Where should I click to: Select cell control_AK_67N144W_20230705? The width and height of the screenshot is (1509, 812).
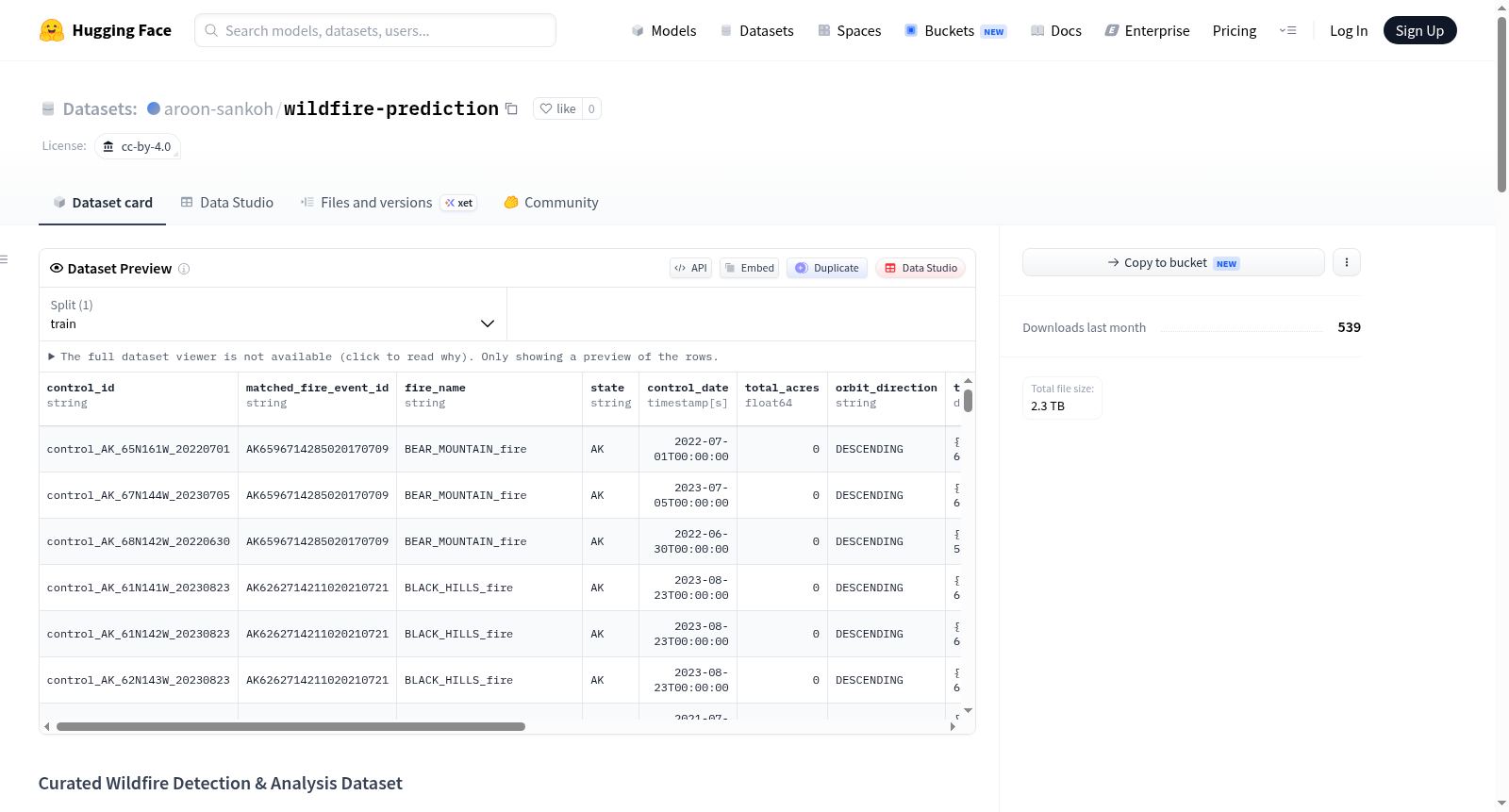pos(139,495)
